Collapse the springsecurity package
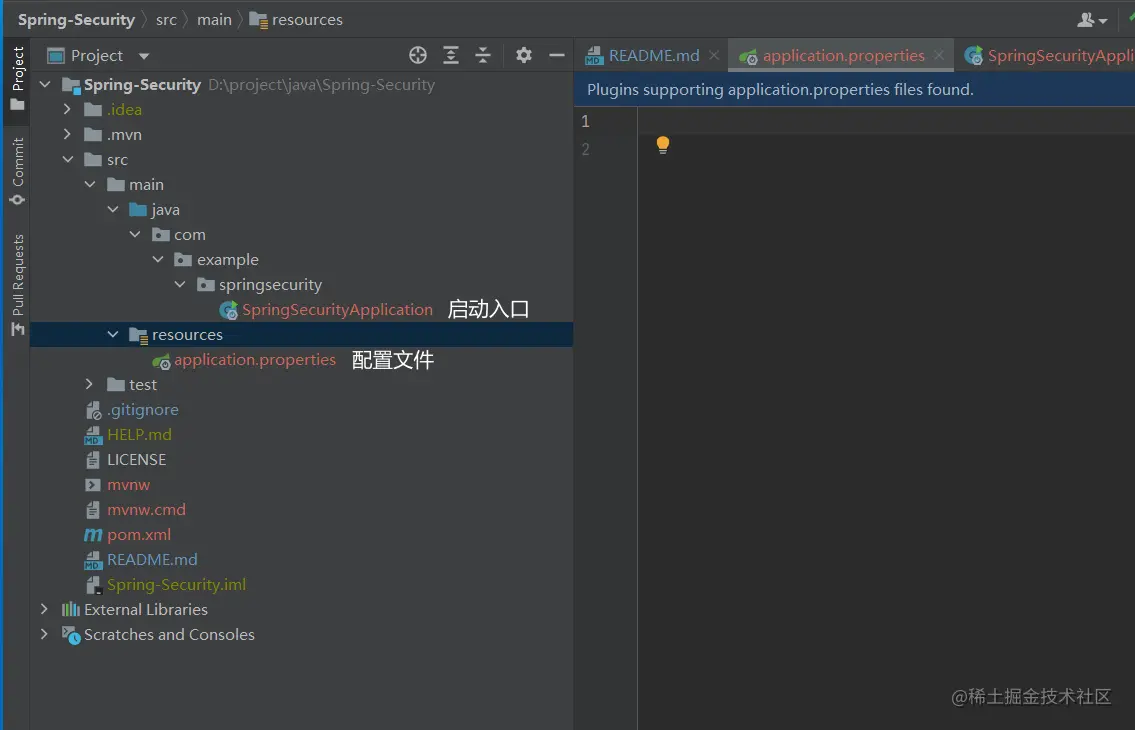 tap(180, 285)
